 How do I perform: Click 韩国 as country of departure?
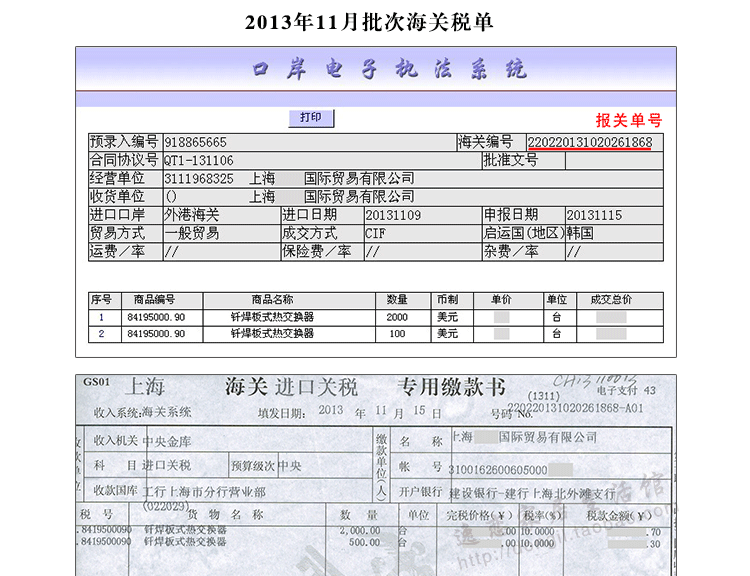click(x=580, y=233)
